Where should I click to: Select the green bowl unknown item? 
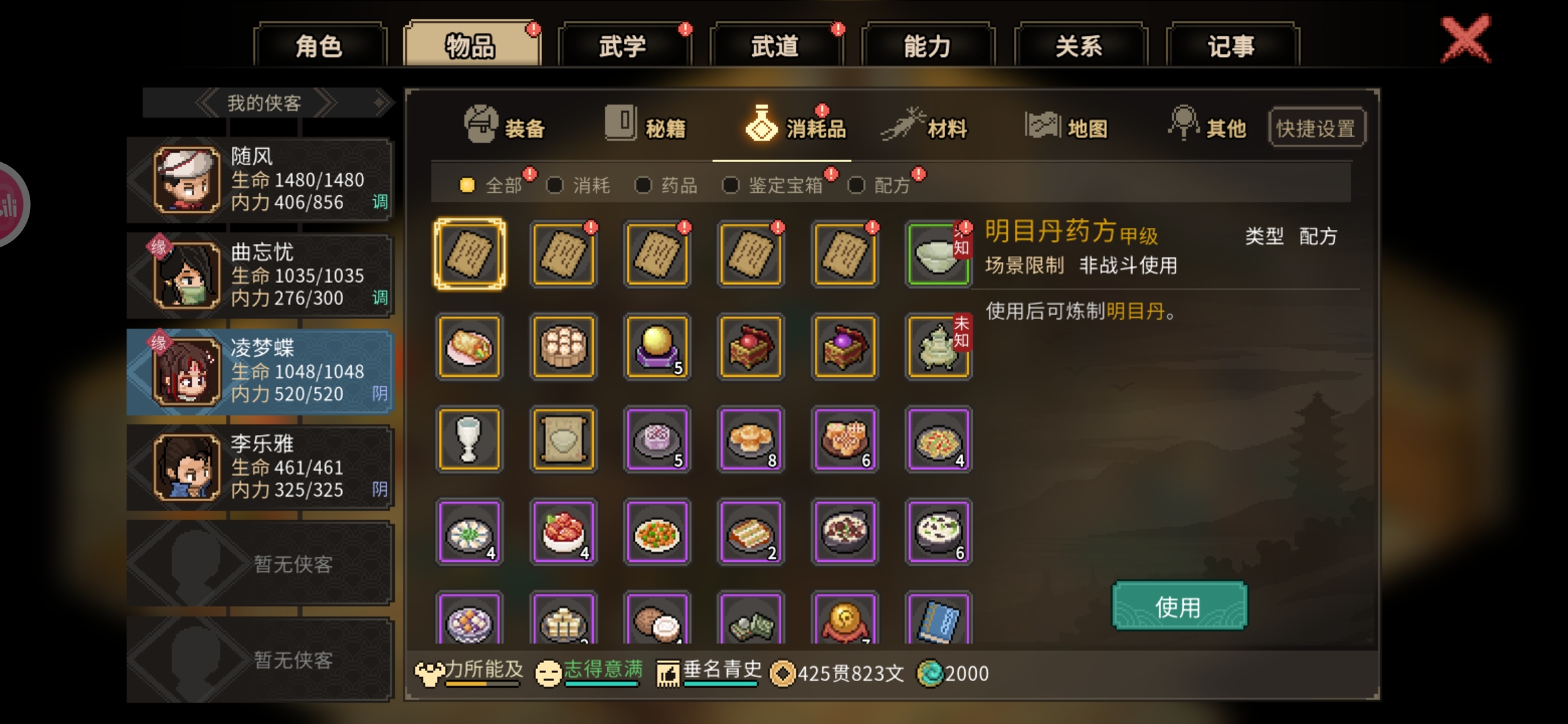(x=938, y=254)
